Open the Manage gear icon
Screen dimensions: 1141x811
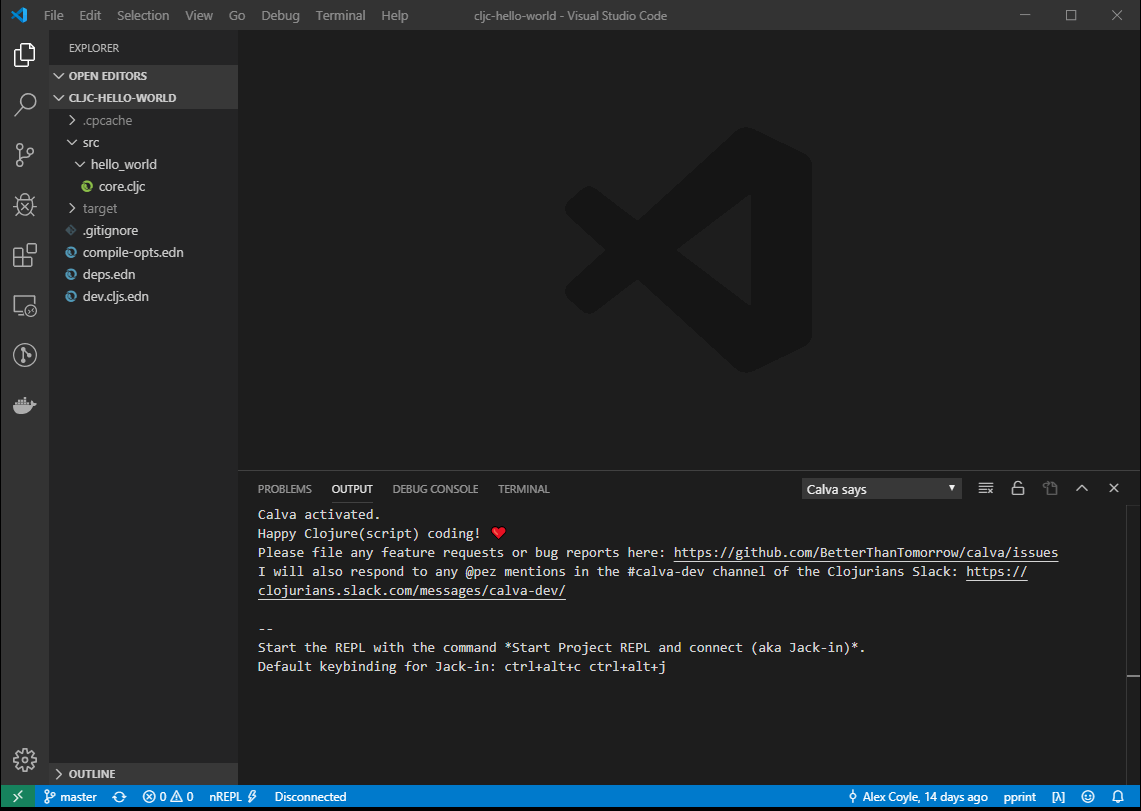[25, 759]
